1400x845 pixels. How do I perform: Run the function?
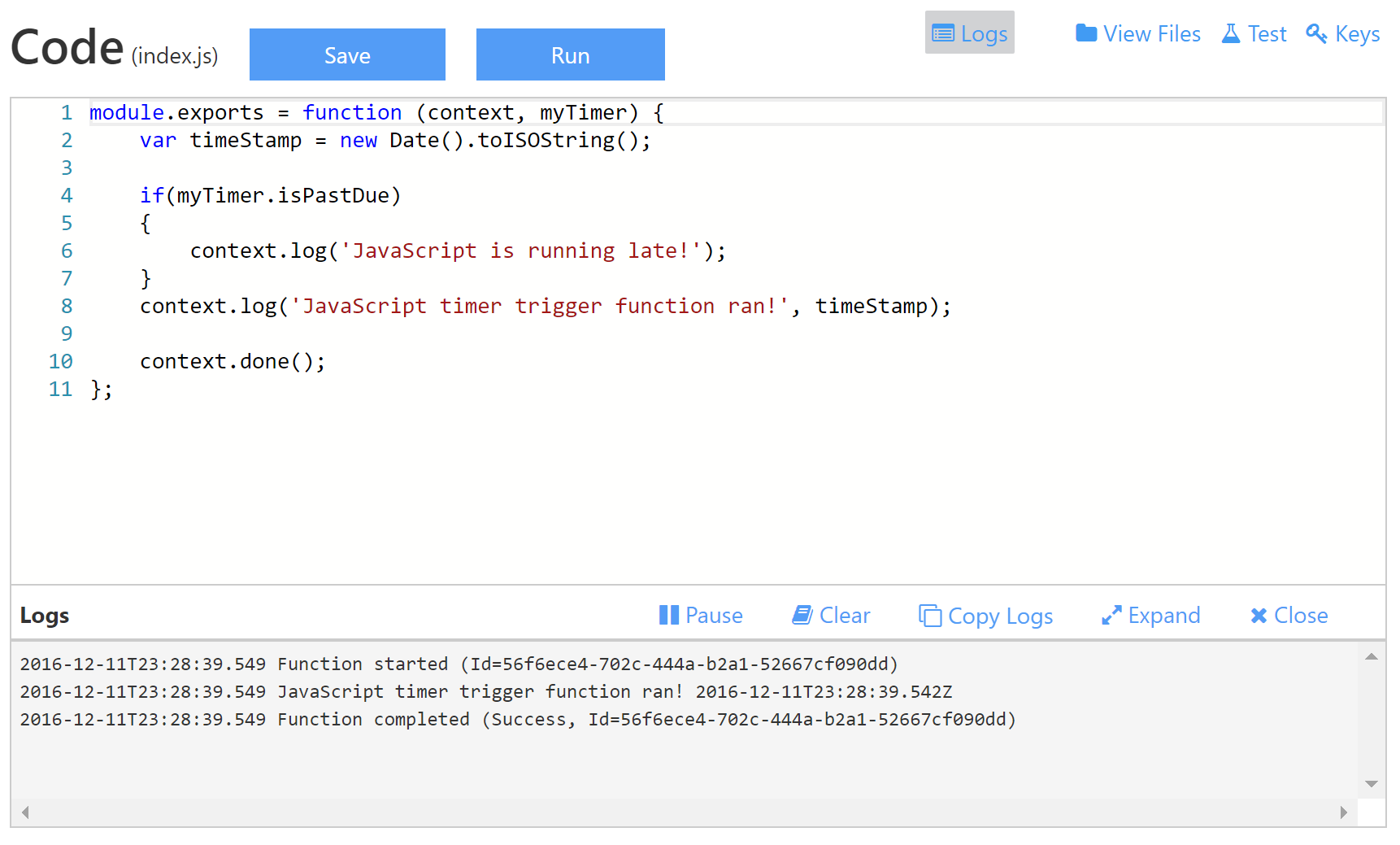570,54
